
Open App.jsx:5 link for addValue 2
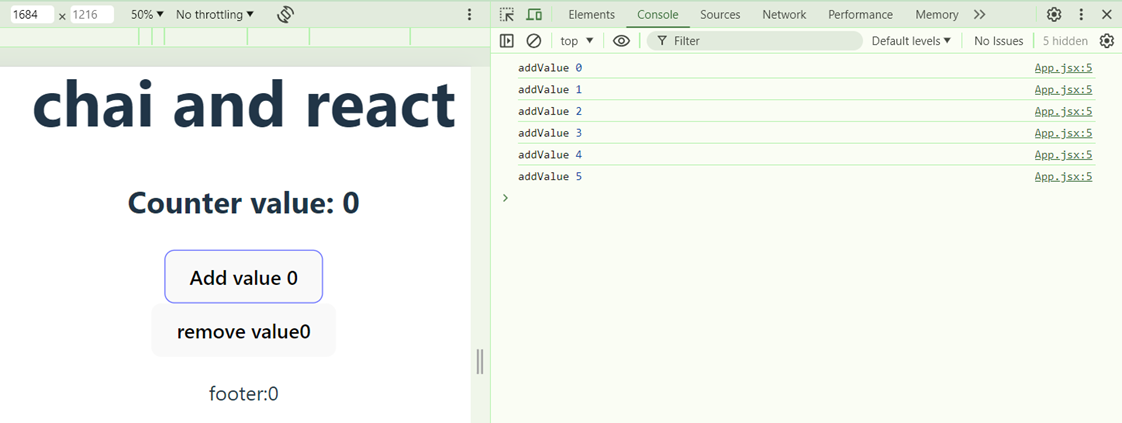[1063, 111]
